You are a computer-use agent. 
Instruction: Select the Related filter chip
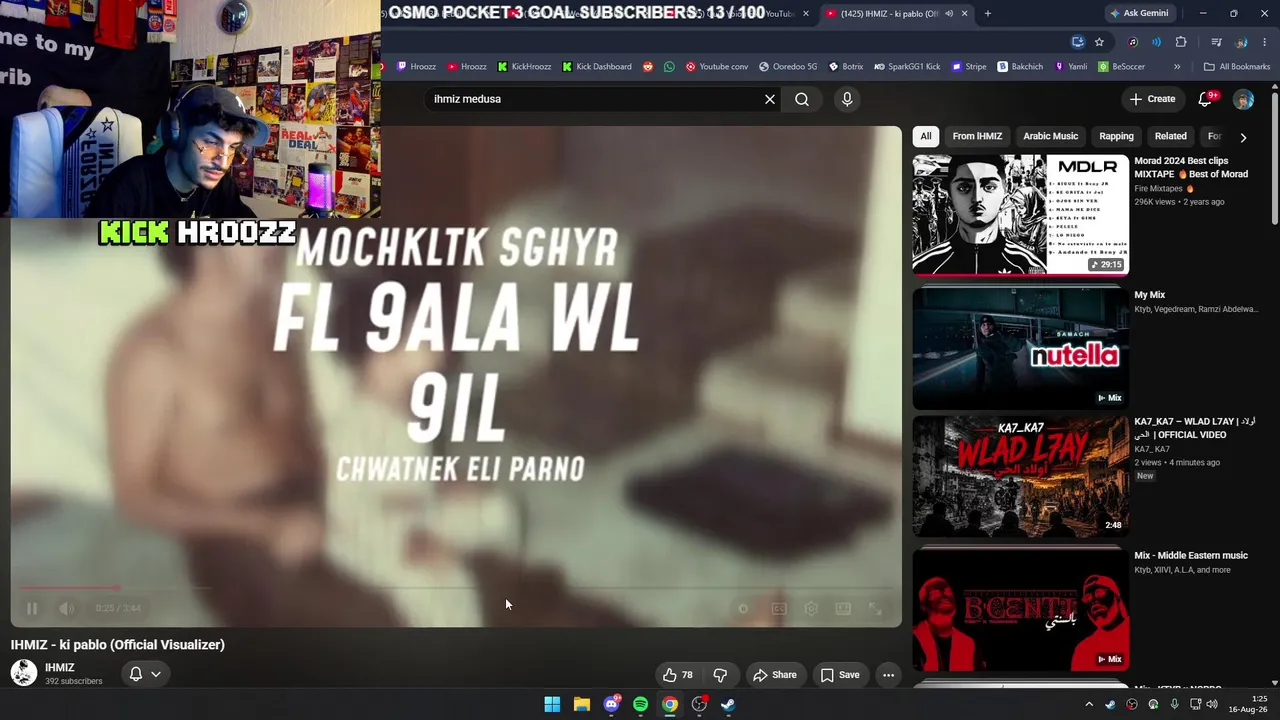click(1171, 136)
